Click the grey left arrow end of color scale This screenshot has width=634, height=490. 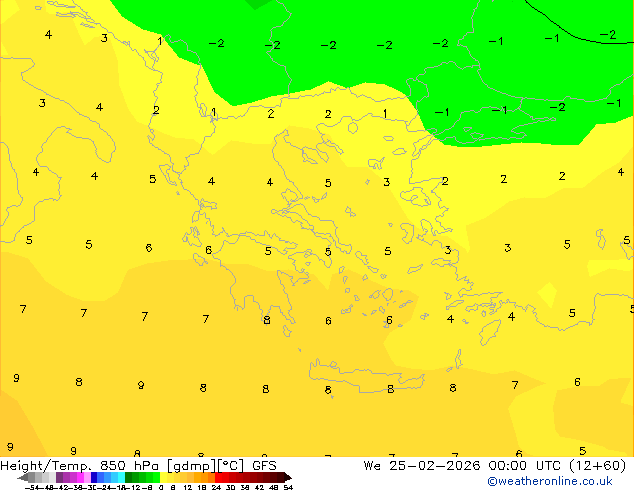click(x=23, y=477)
